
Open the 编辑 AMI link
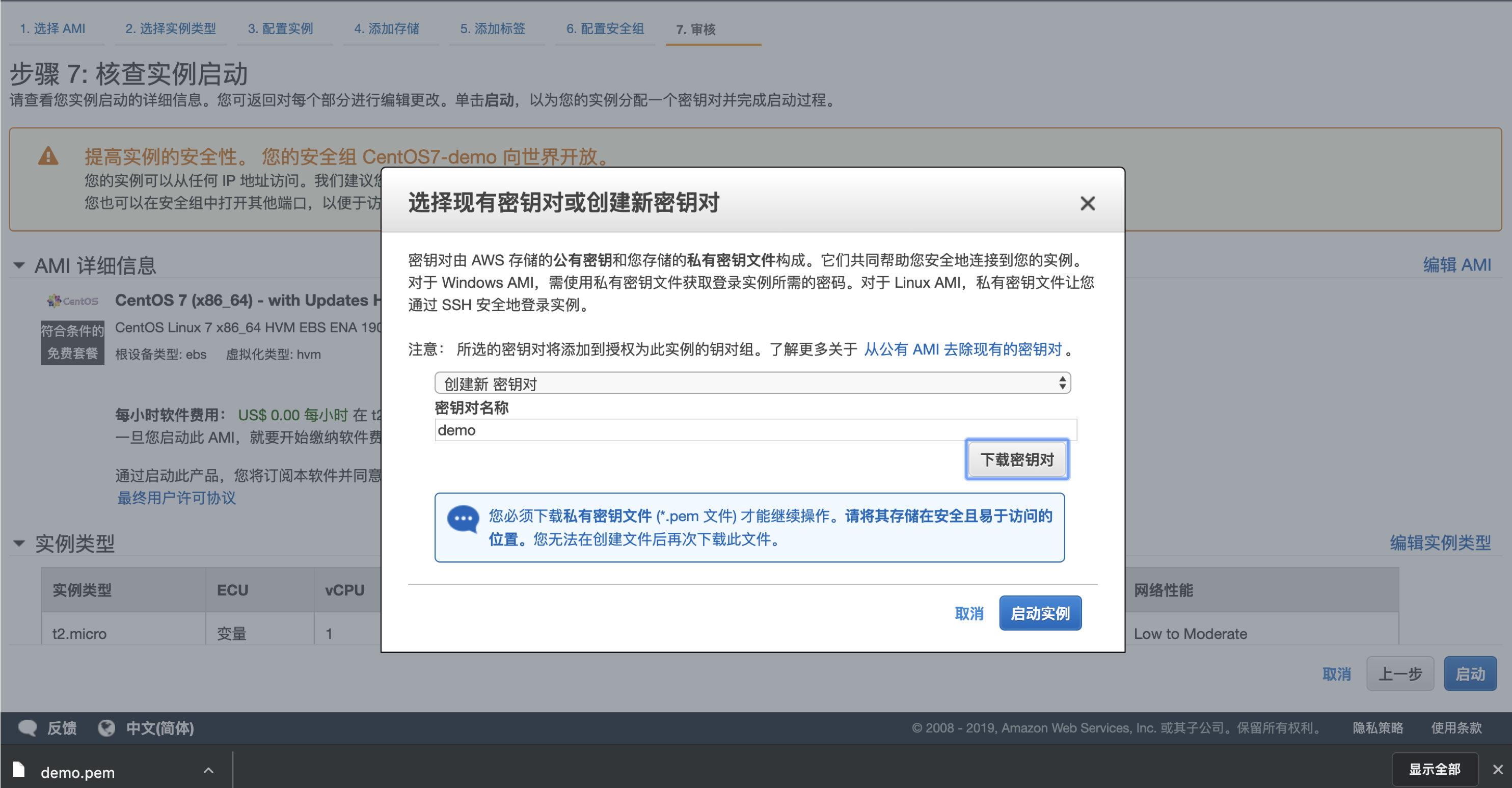coord(1458,265)
